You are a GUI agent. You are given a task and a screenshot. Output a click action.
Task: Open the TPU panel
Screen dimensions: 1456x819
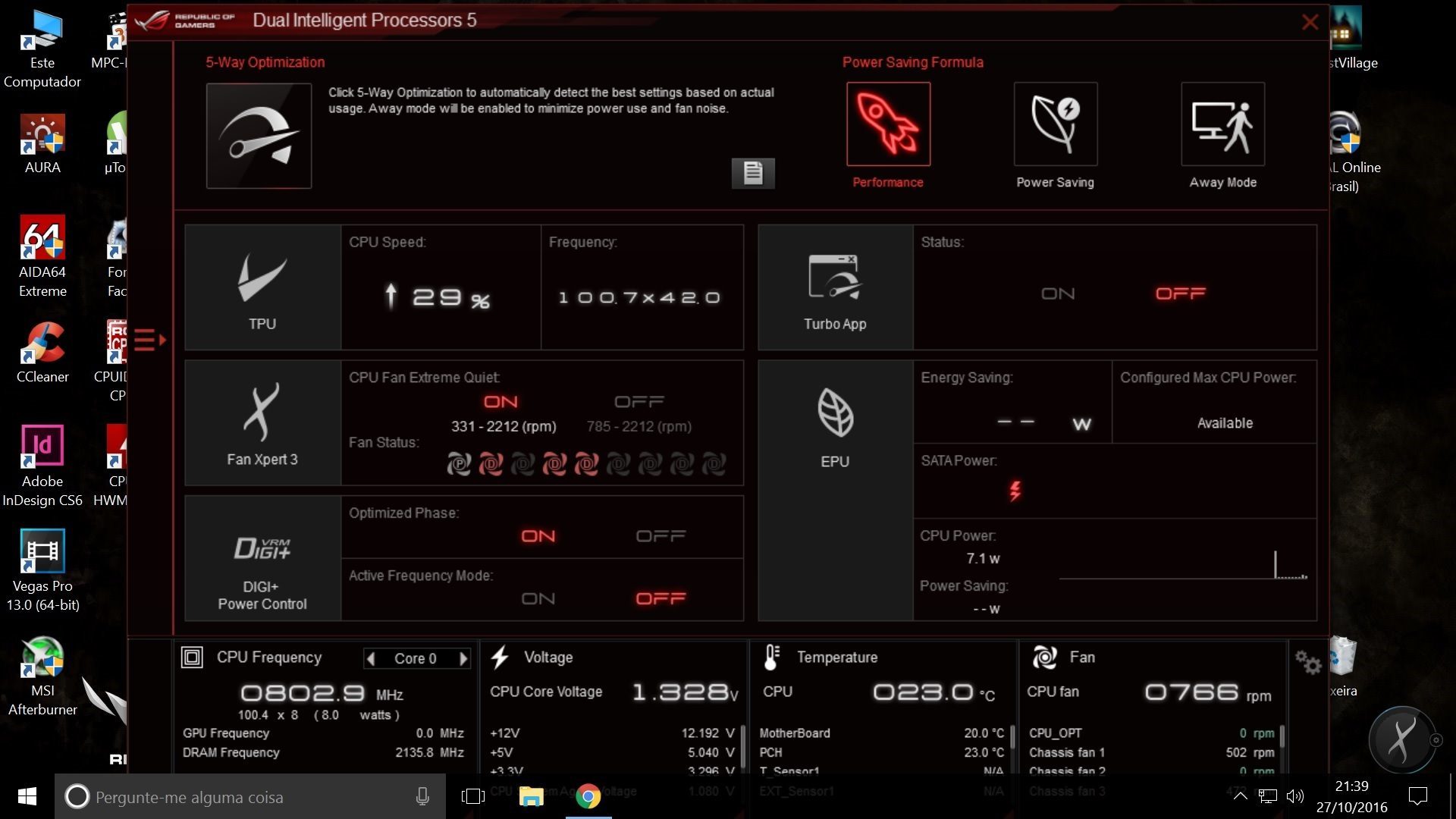point(262,287)
